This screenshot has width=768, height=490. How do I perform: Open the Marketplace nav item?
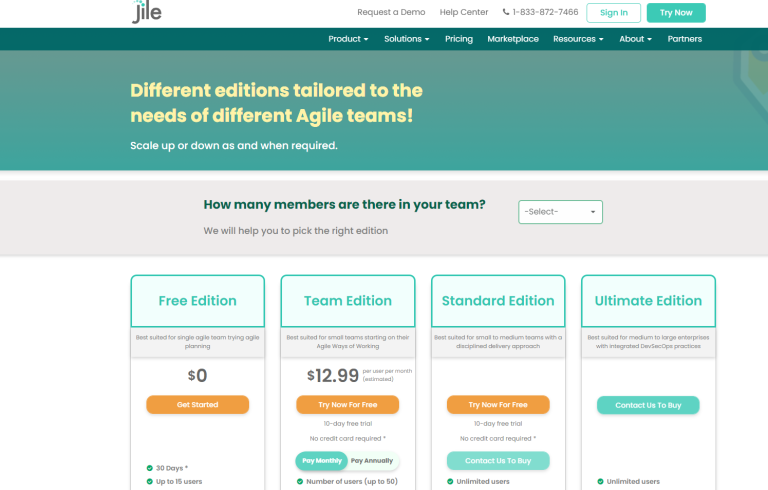coord(513,39)
